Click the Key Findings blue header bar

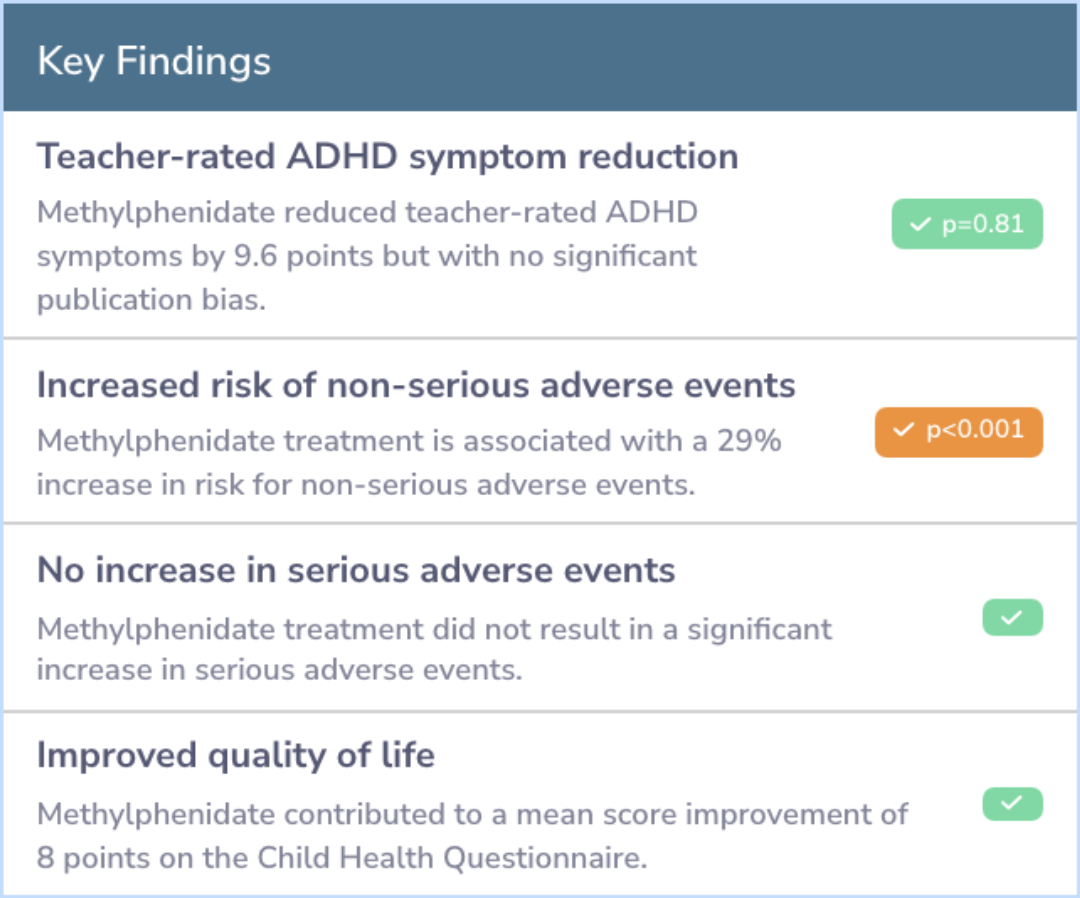point(540,58)
